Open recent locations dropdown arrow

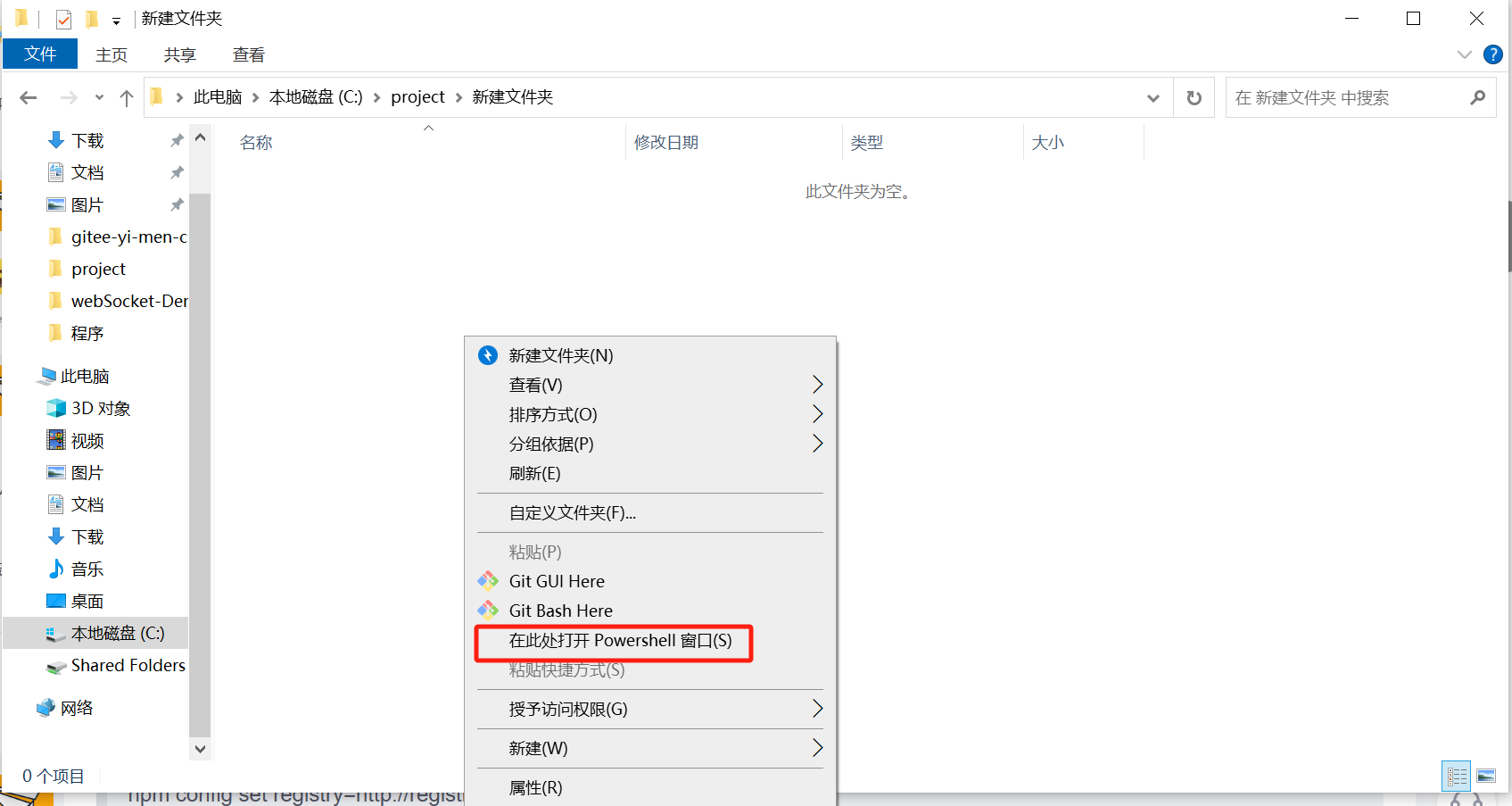click(x=99, y=97)
